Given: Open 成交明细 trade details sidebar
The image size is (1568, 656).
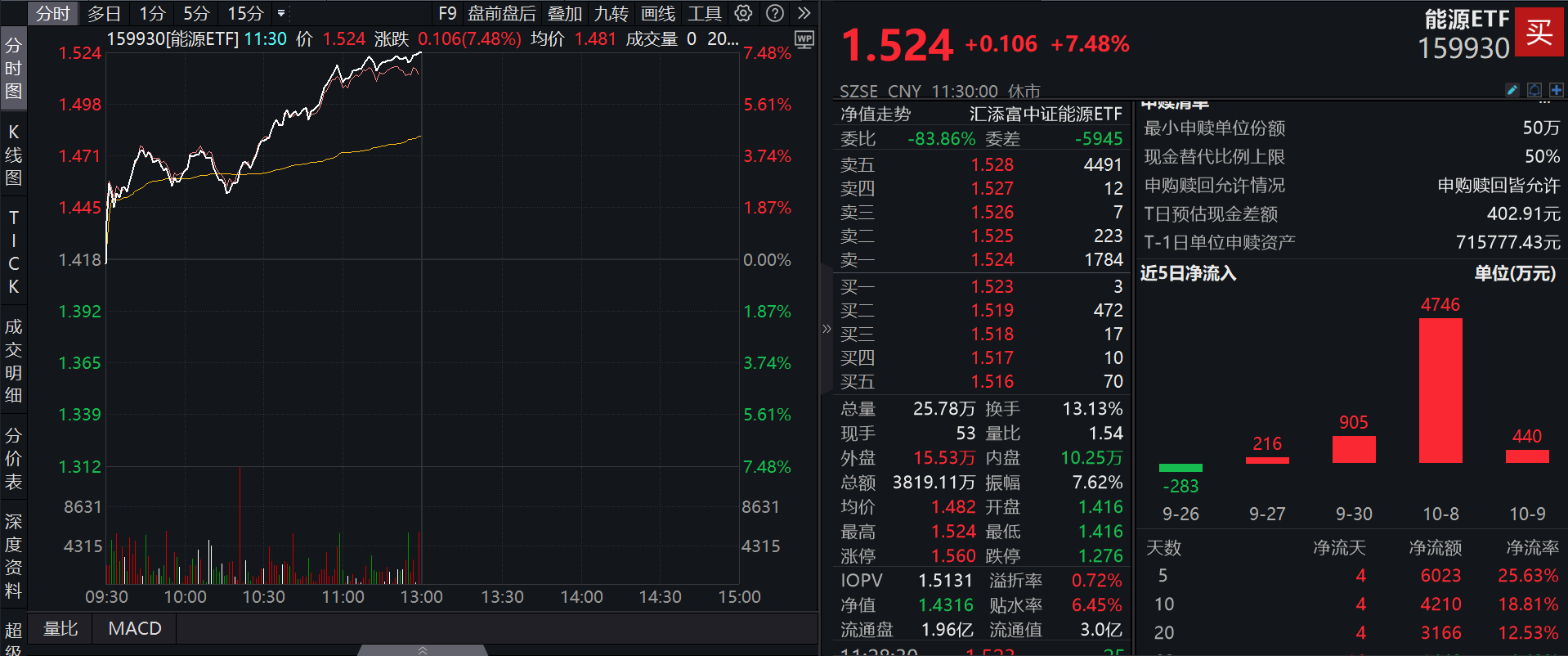Looking at the screenshot, I should pos(13,361).
